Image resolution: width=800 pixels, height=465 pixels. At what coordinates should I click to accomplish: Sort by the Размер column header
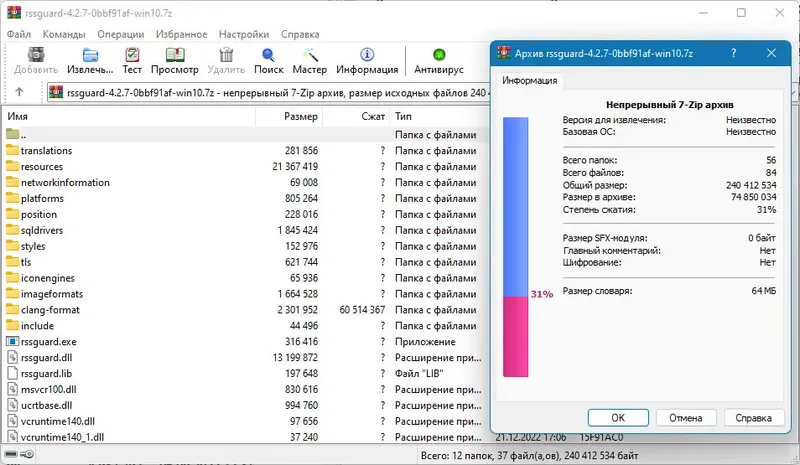(289, 116)
